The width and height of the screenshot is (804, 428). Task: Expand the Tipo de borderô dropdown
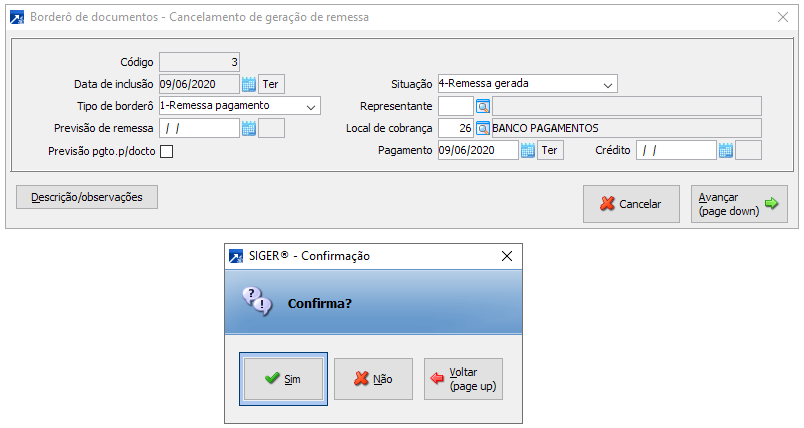(x=310, y=107)
